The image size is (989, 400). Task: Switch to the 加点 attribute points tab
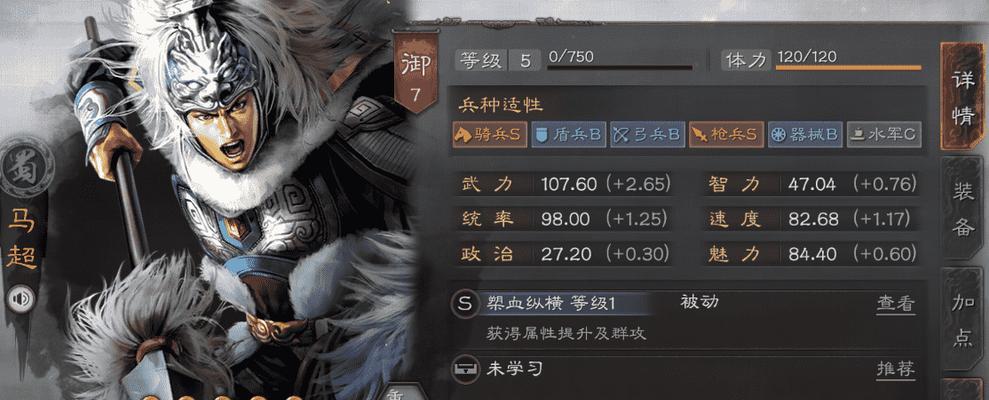(x=963, y=321)
